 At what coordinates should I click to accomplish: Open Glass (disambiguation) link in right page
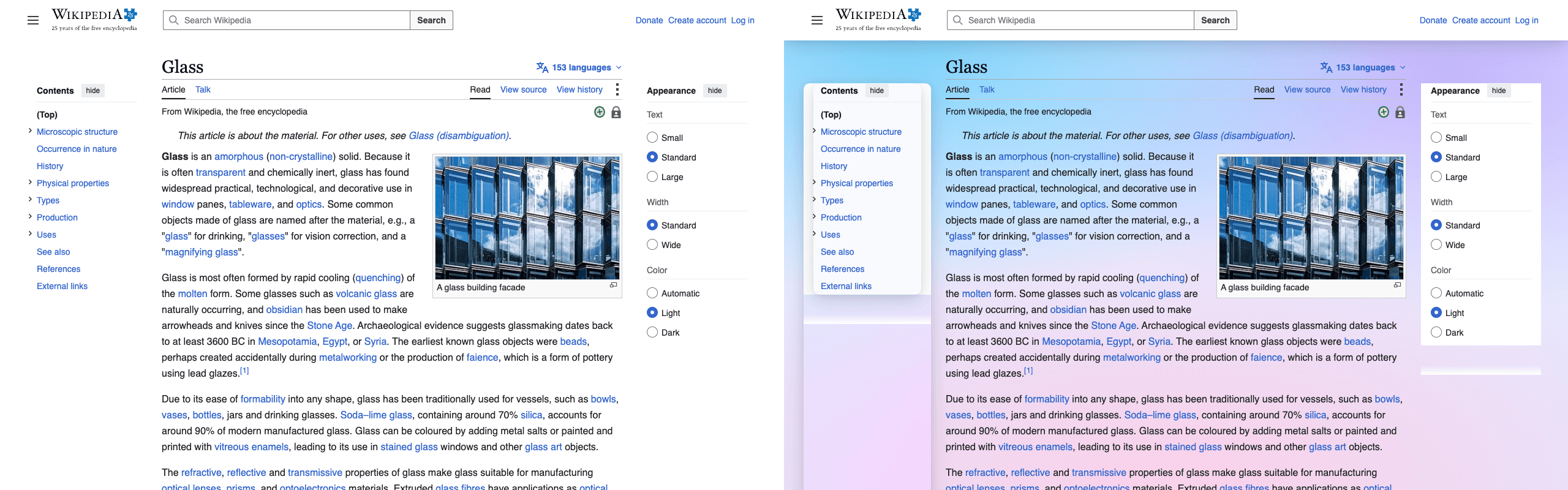coord(1243,136)
